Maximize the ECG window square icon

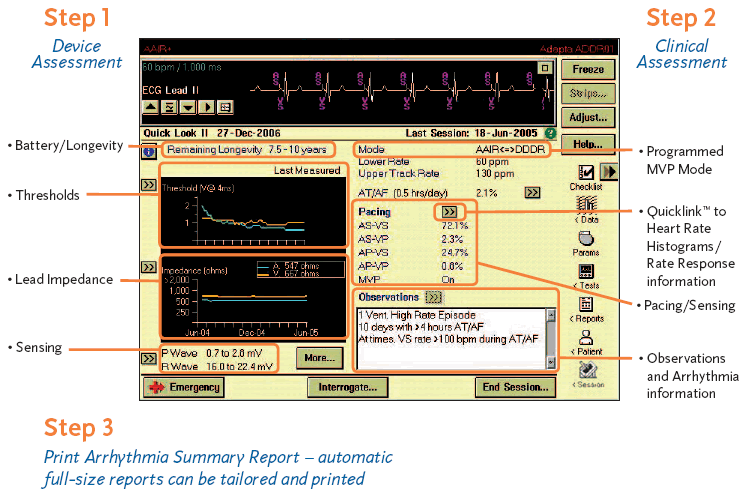tap(545, 68)
